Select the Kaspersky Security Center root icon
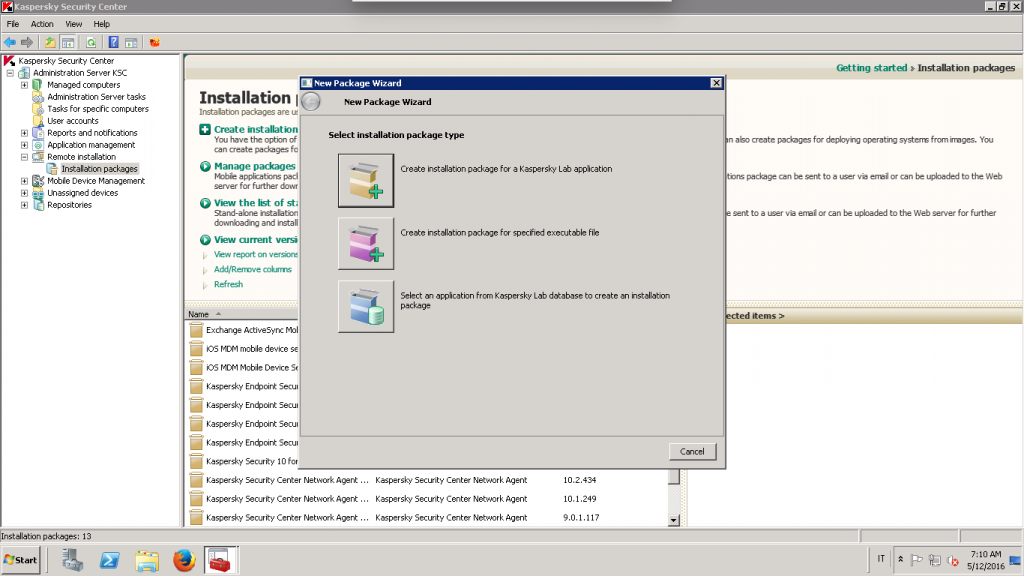Screen dimensions: 1024x576 9,61
